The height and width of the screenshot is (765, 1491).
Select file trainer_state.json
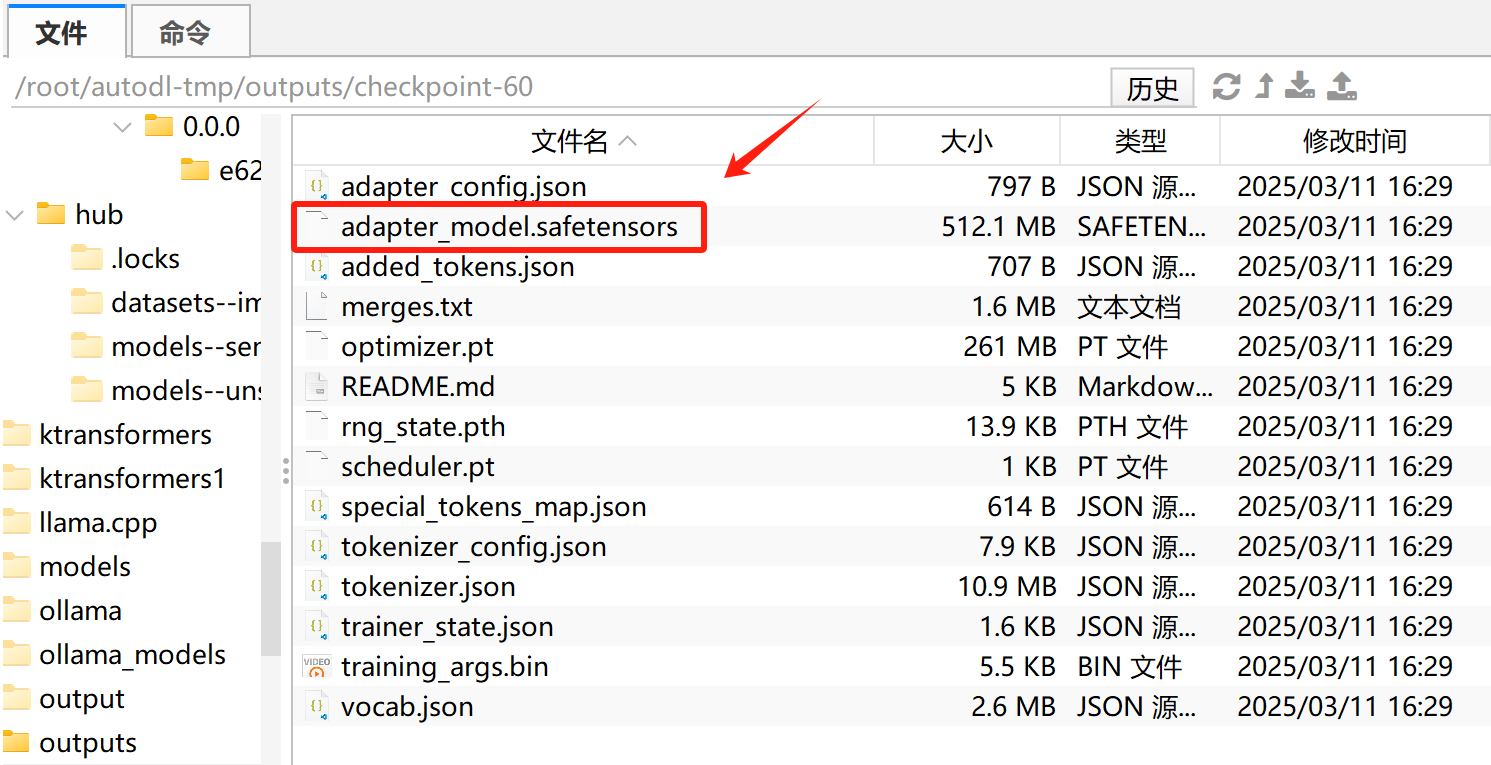447,626
